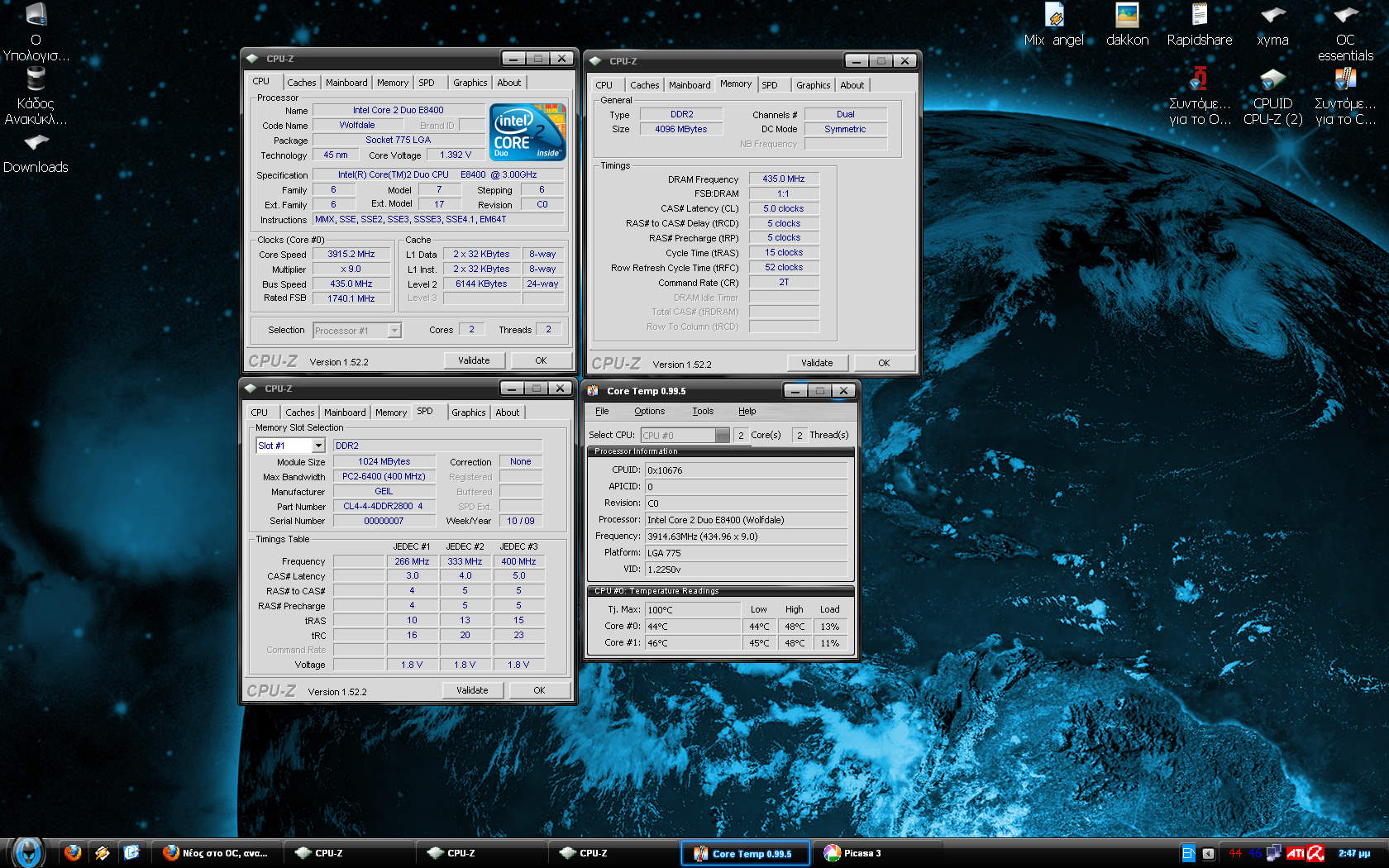Click Validate in the SPD tab window
1389x868 pixels.
[472, 690]
